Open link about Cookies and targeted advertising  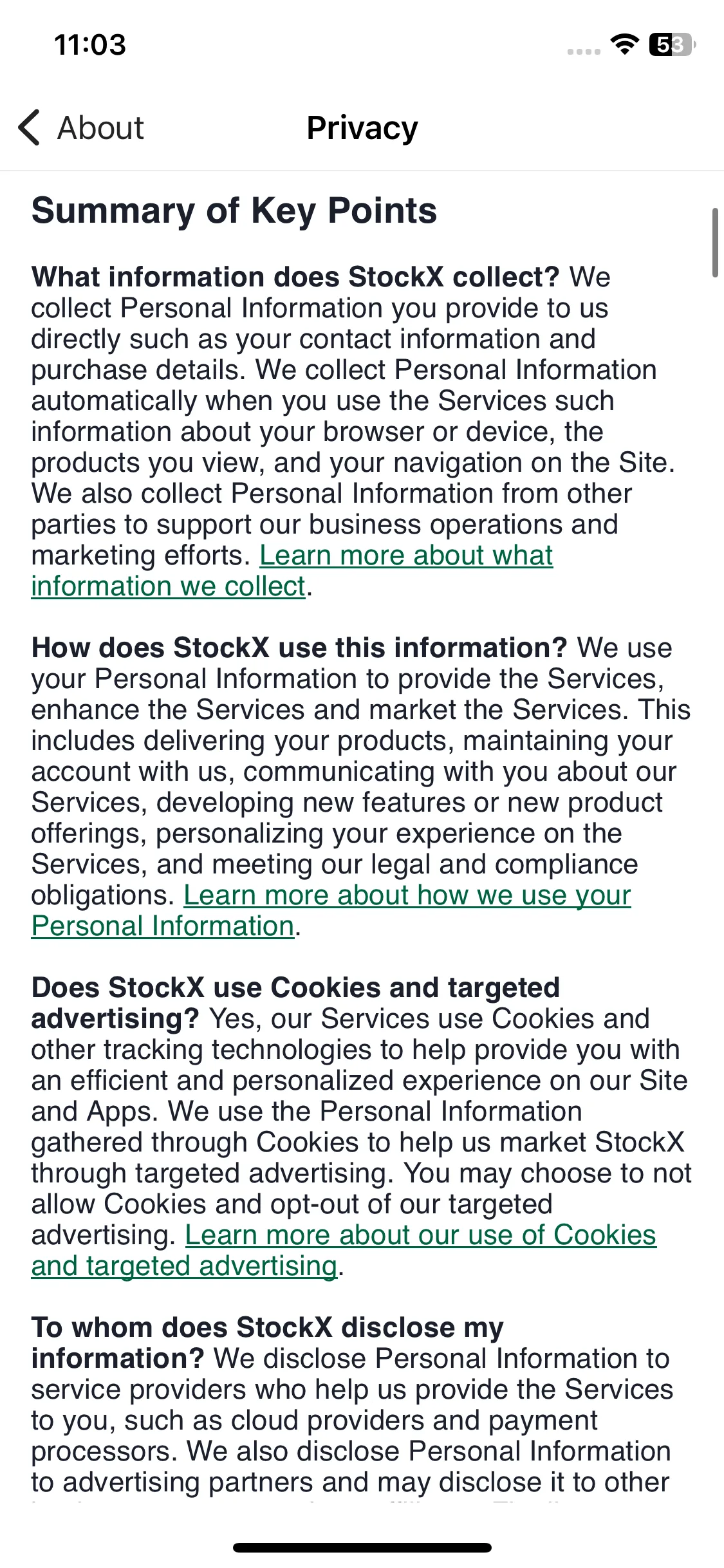point(344,1251)
